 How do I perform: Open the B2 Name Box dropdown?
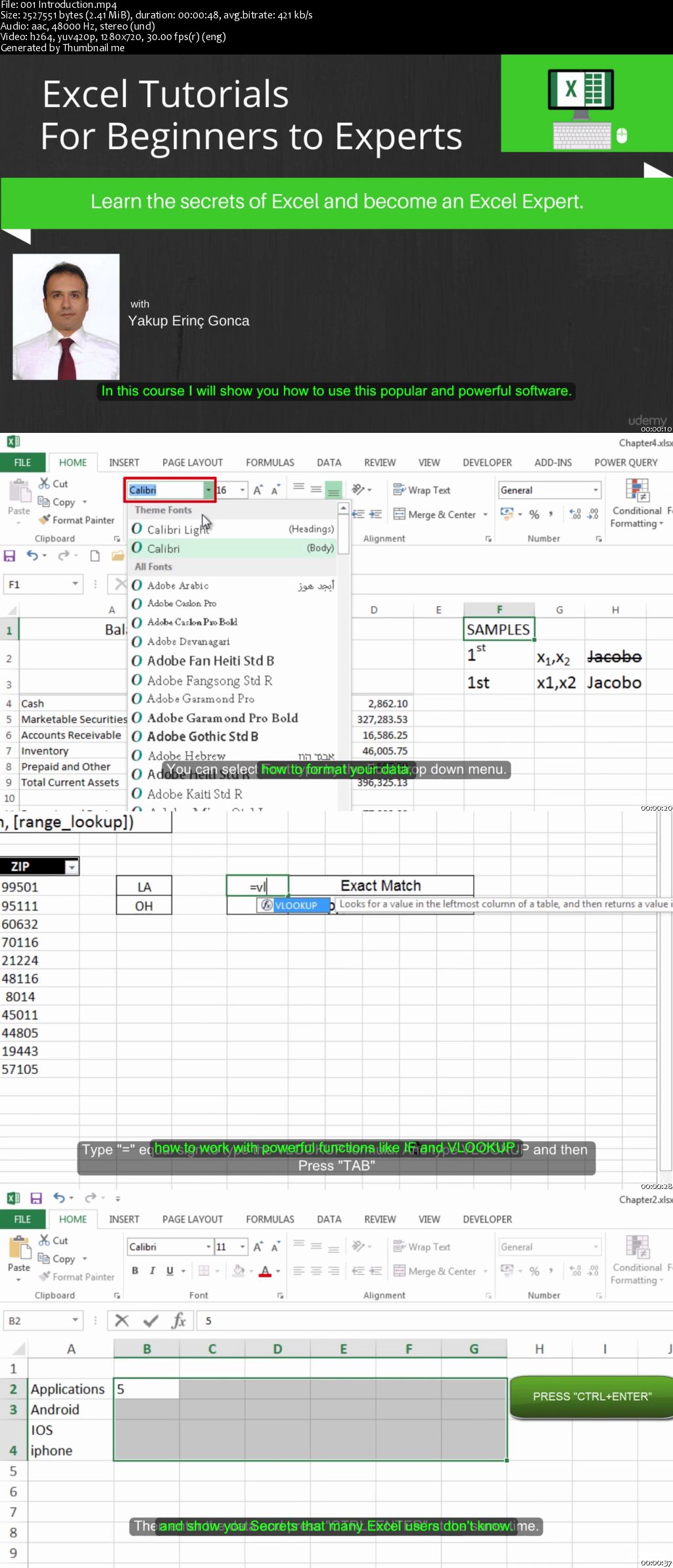pos(75,1320)
